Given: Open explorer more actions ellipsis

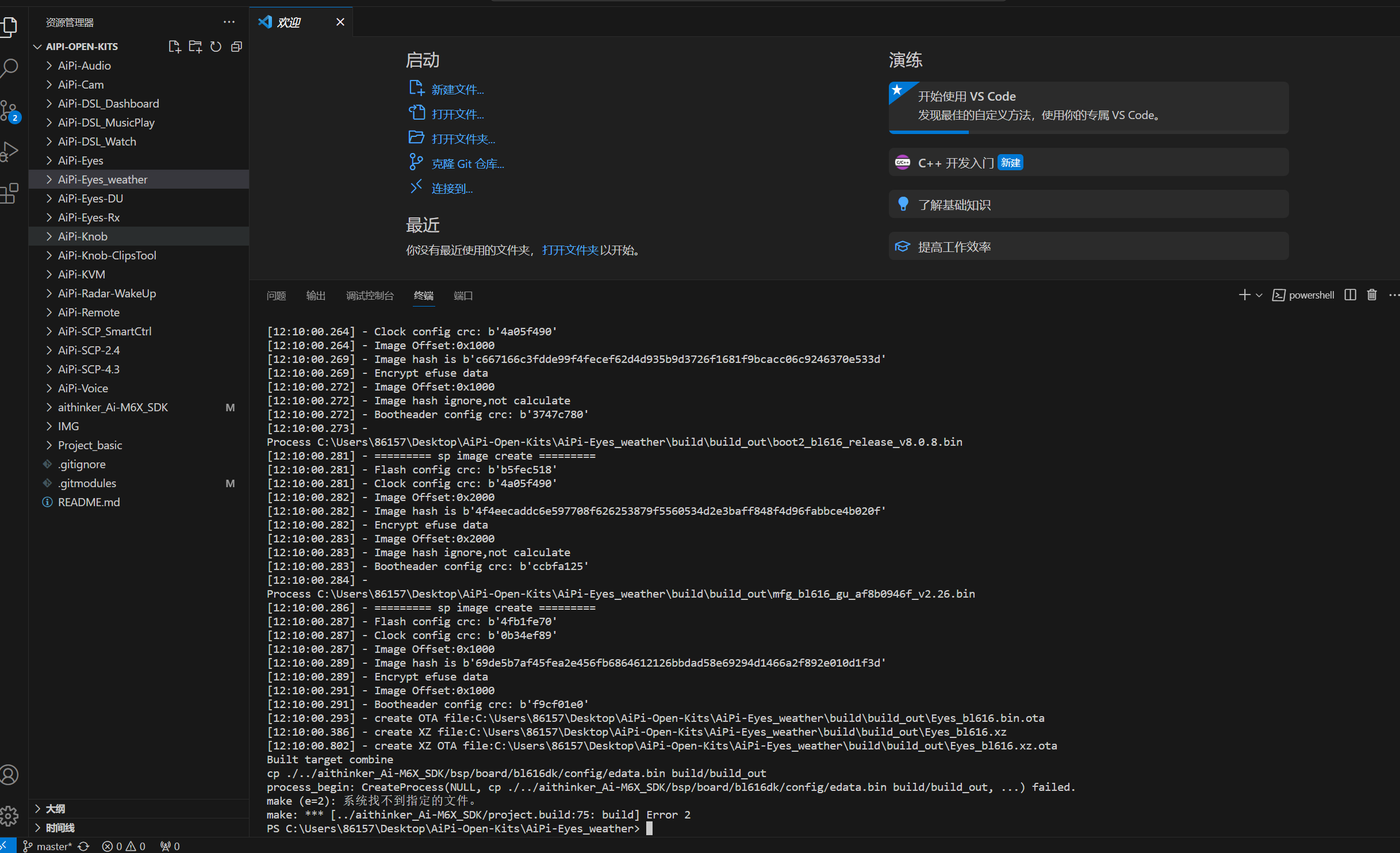Looking at the screenshot, I should coord(229,22).
